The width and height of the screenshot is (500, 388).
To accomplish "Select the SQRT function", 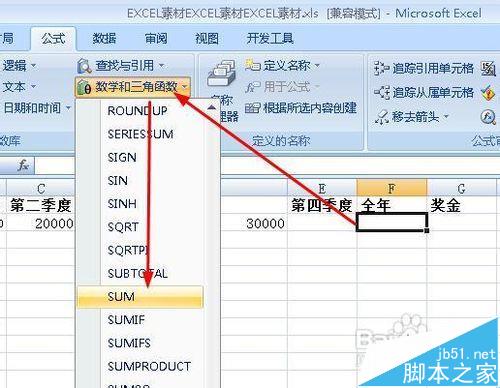I will (x=140, y=227).
